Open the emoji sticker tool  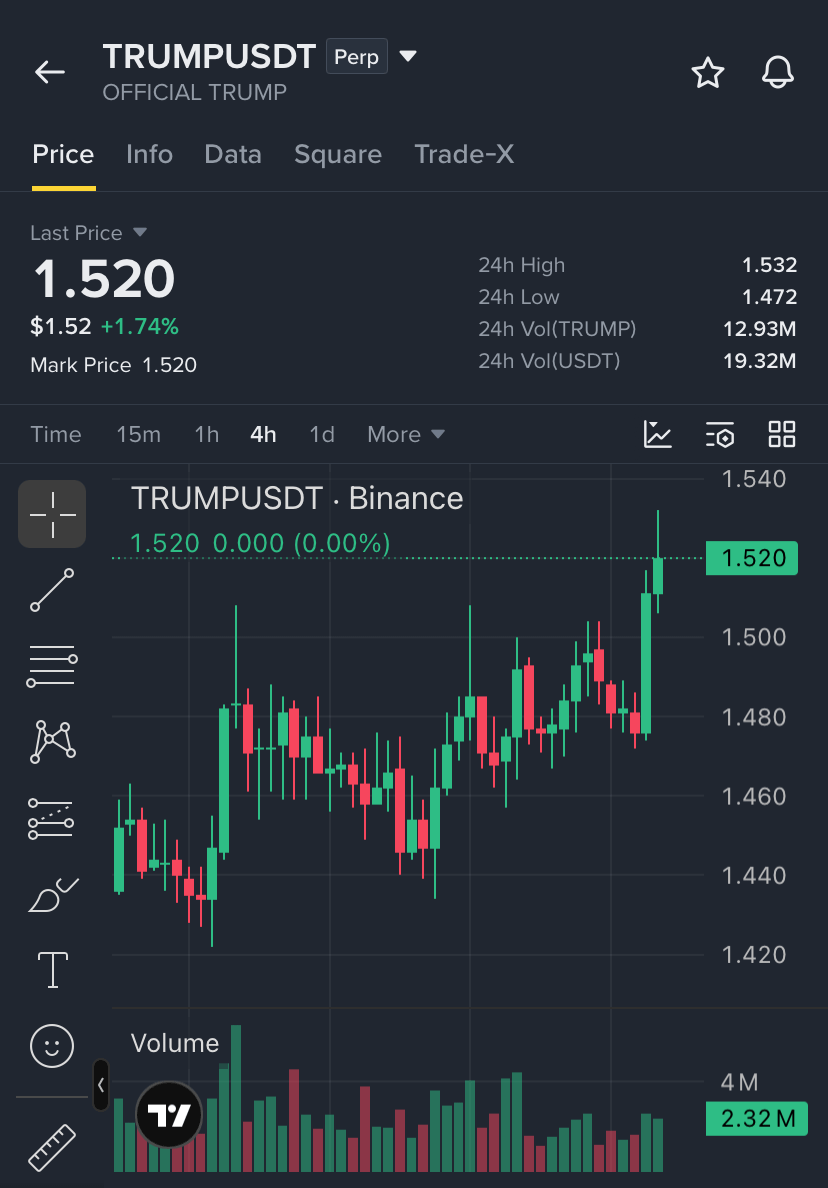point(52,1046)
